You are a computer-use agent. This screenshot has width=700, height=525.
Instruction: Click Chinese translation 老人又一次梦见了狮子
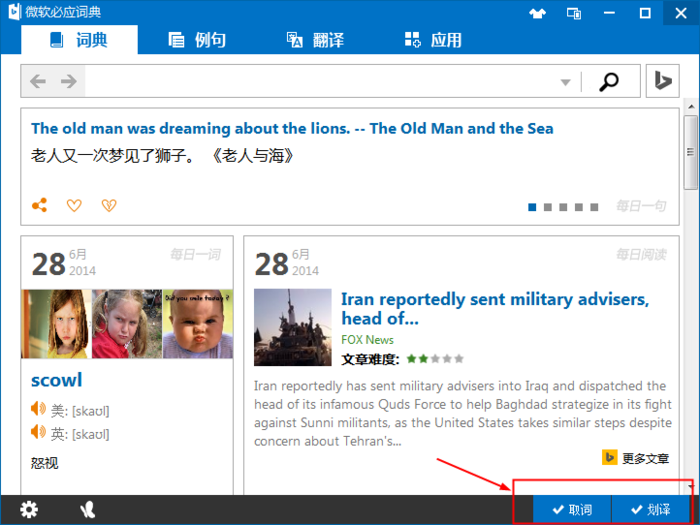[162, 156]
